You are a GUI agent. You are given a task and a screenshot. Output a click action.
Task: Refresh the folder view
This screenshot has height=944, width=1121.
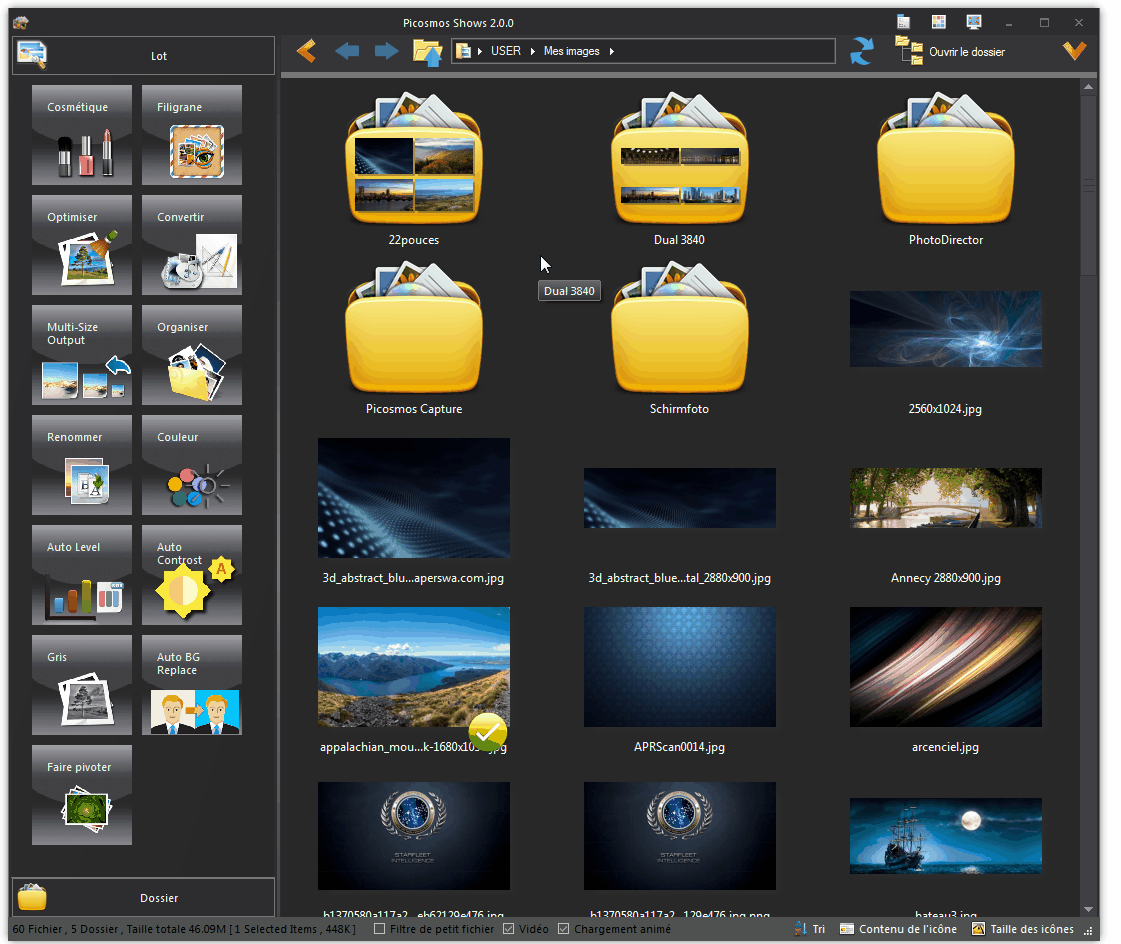[862, 51]
